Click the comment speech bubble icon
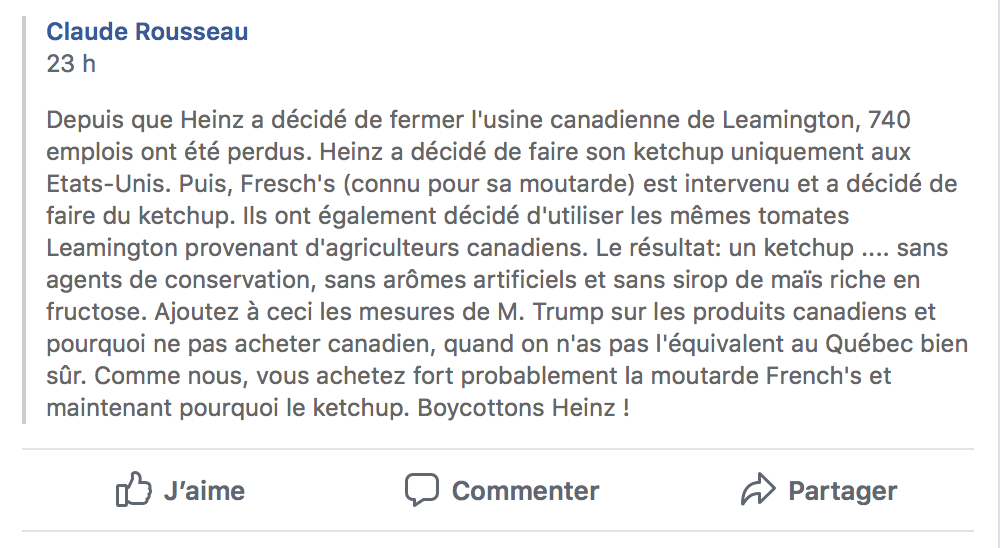The width and height of the screenshot is (1000, 548). [422, 490]
